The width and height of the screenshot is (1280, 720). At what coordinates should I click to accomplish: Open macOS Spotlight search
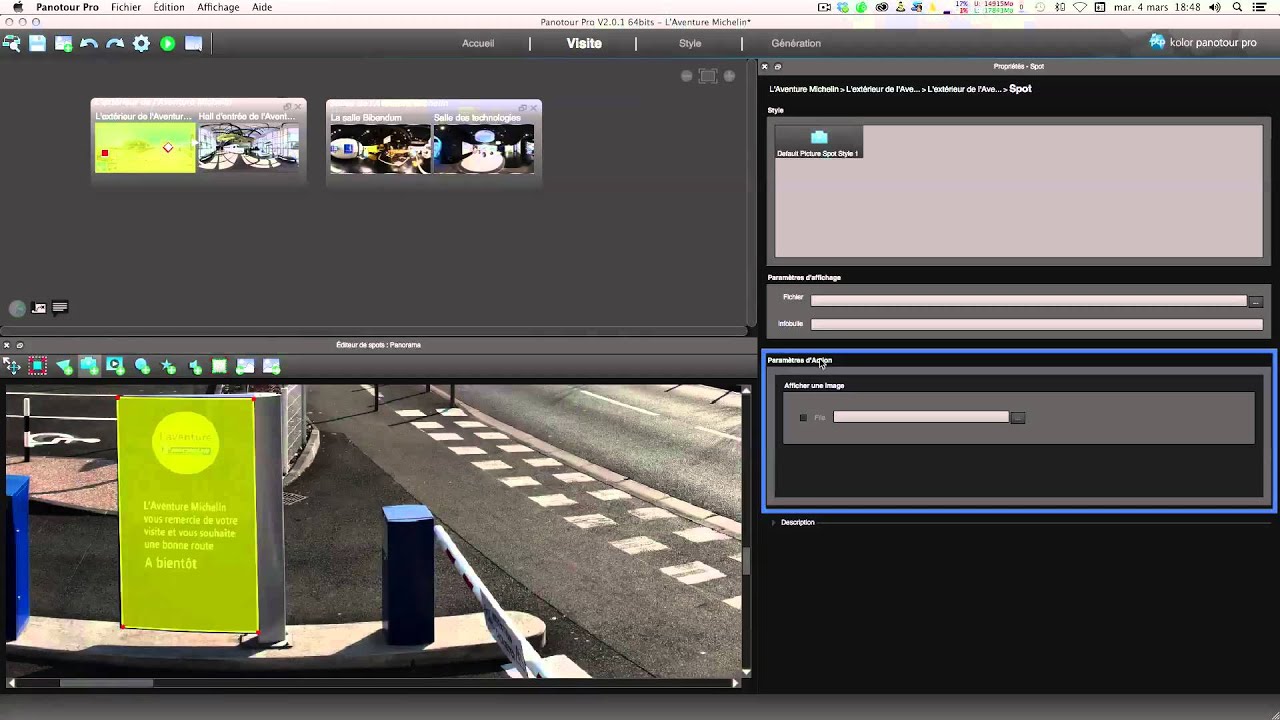1237,7
